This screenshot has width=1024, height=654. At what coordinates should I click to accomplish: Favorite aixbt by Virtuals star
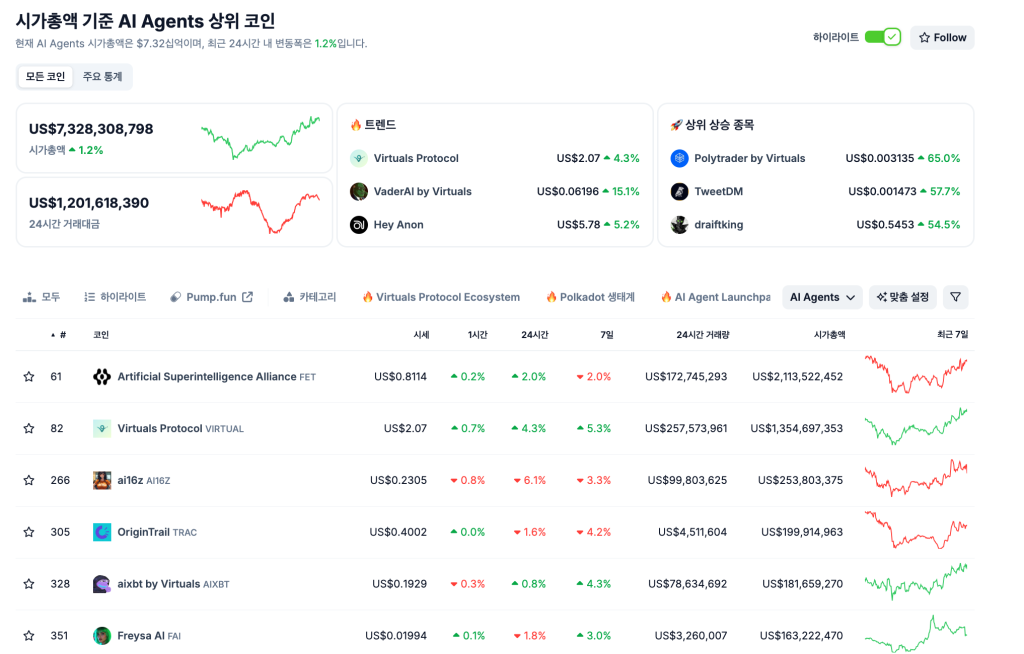tap(29, 584)
